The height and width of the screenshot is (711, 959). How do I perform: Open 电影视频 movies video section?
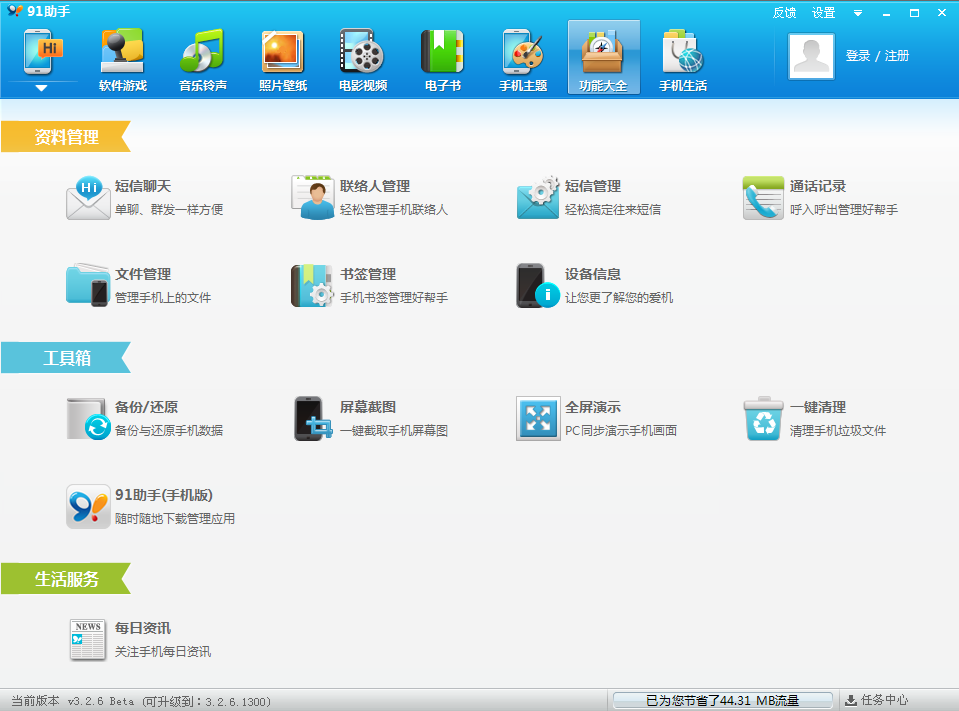pos(363,60)
